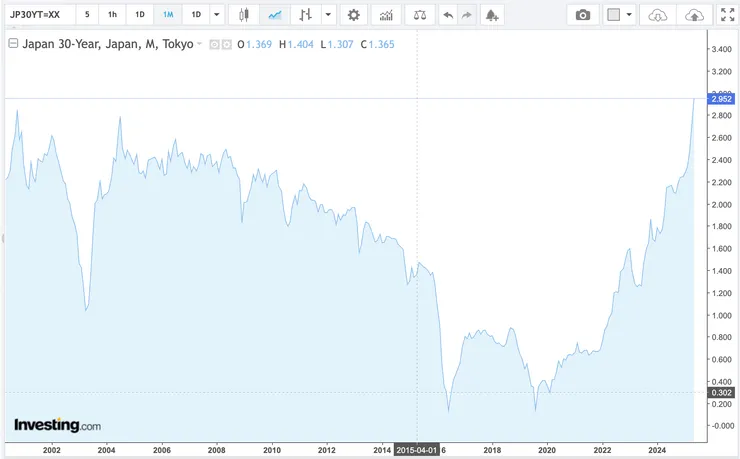Select the first 1D interval button

[x=140, y=15]
